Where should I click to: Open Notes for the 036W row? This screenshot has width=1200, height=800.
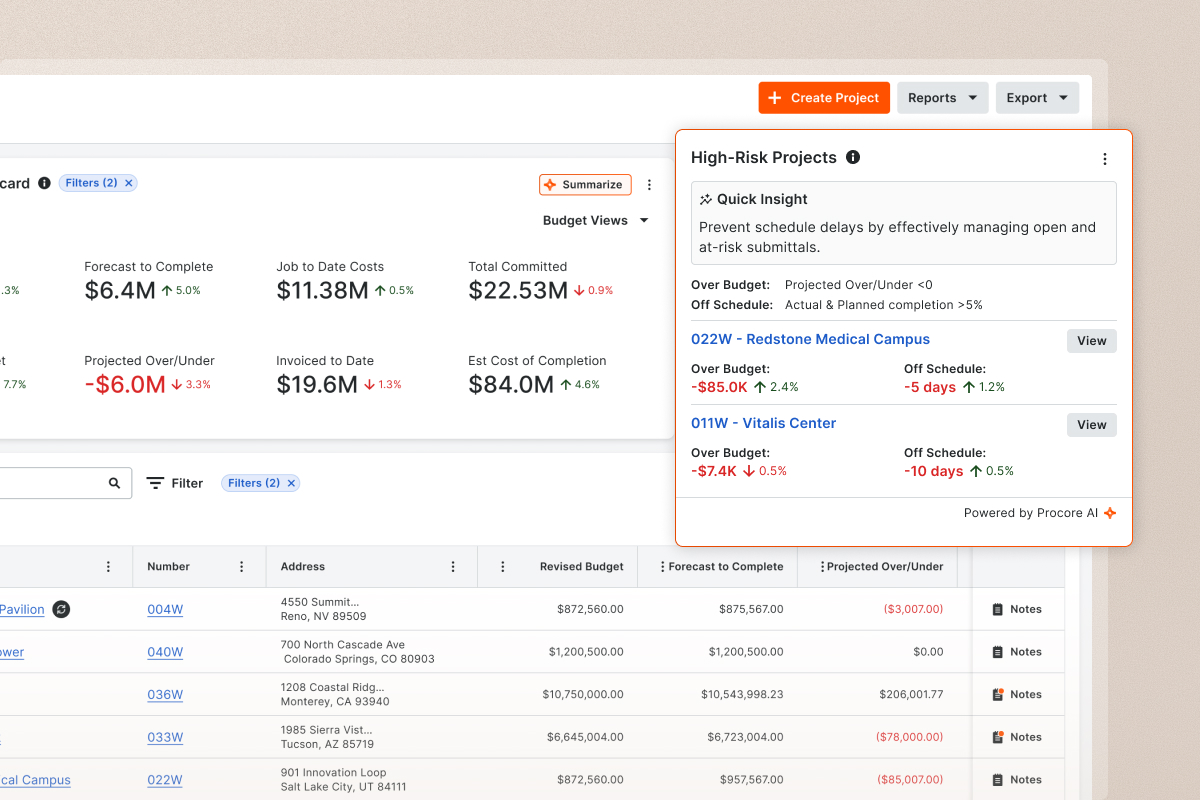1016,694
